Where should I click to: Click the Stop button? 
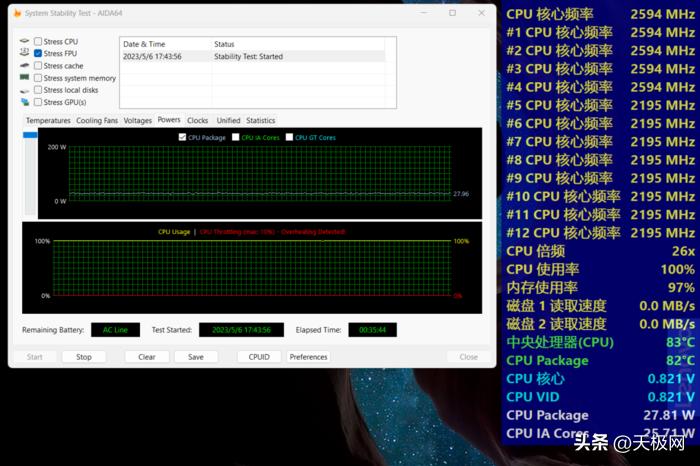tap(83, 357)
